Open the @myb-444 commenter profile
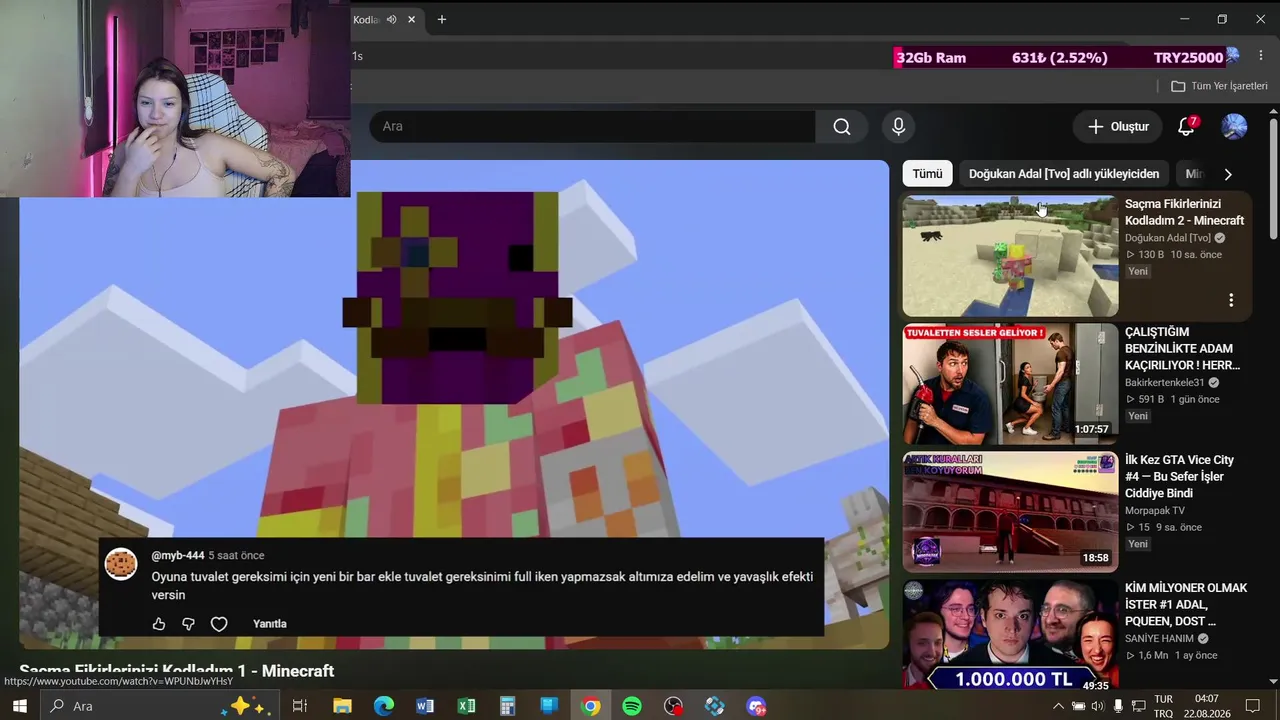Screen dimensions: 1280x720 tap(178, 556)
